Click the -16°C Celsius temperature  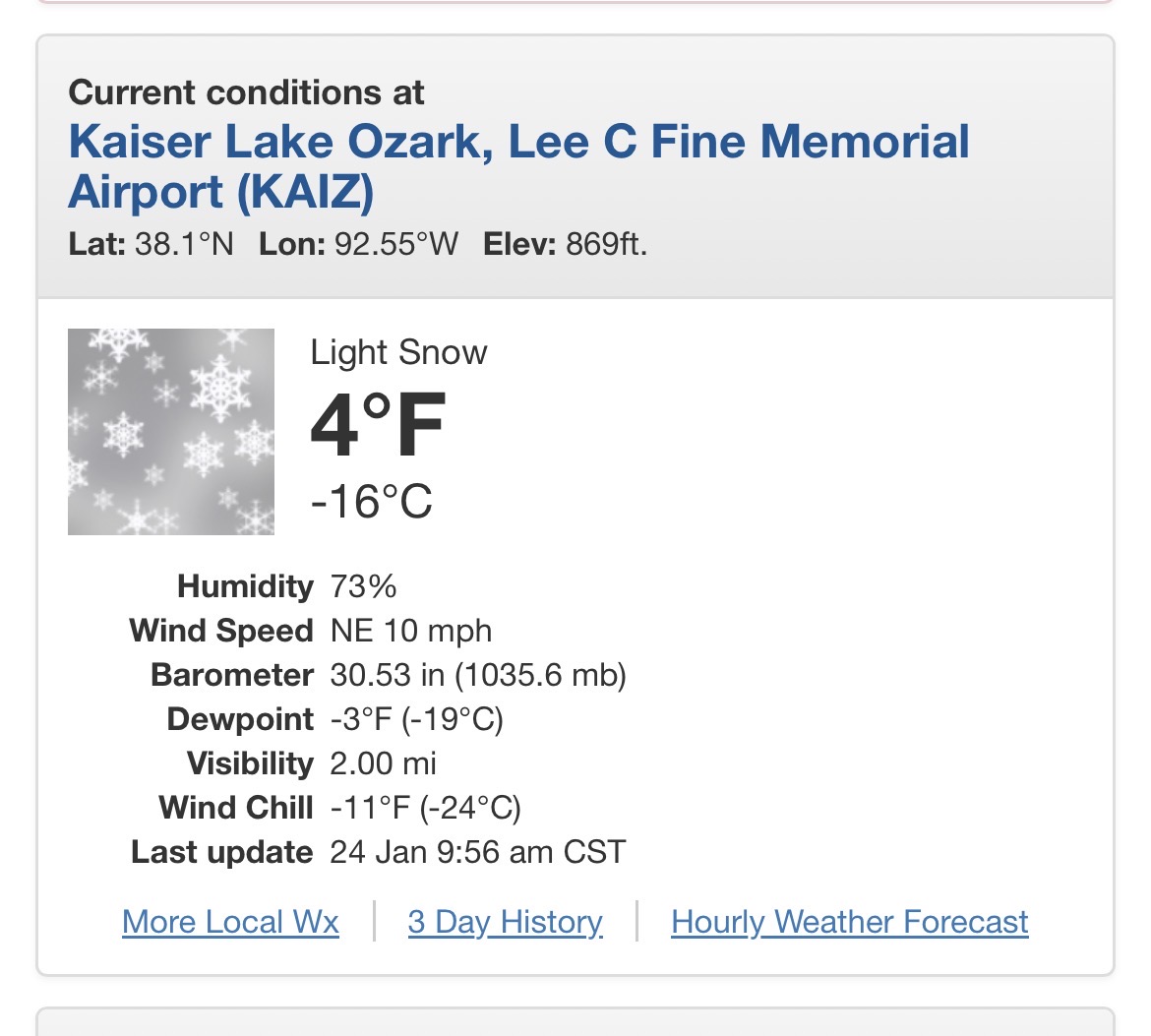pyautogui.click(x=371, y=502)
